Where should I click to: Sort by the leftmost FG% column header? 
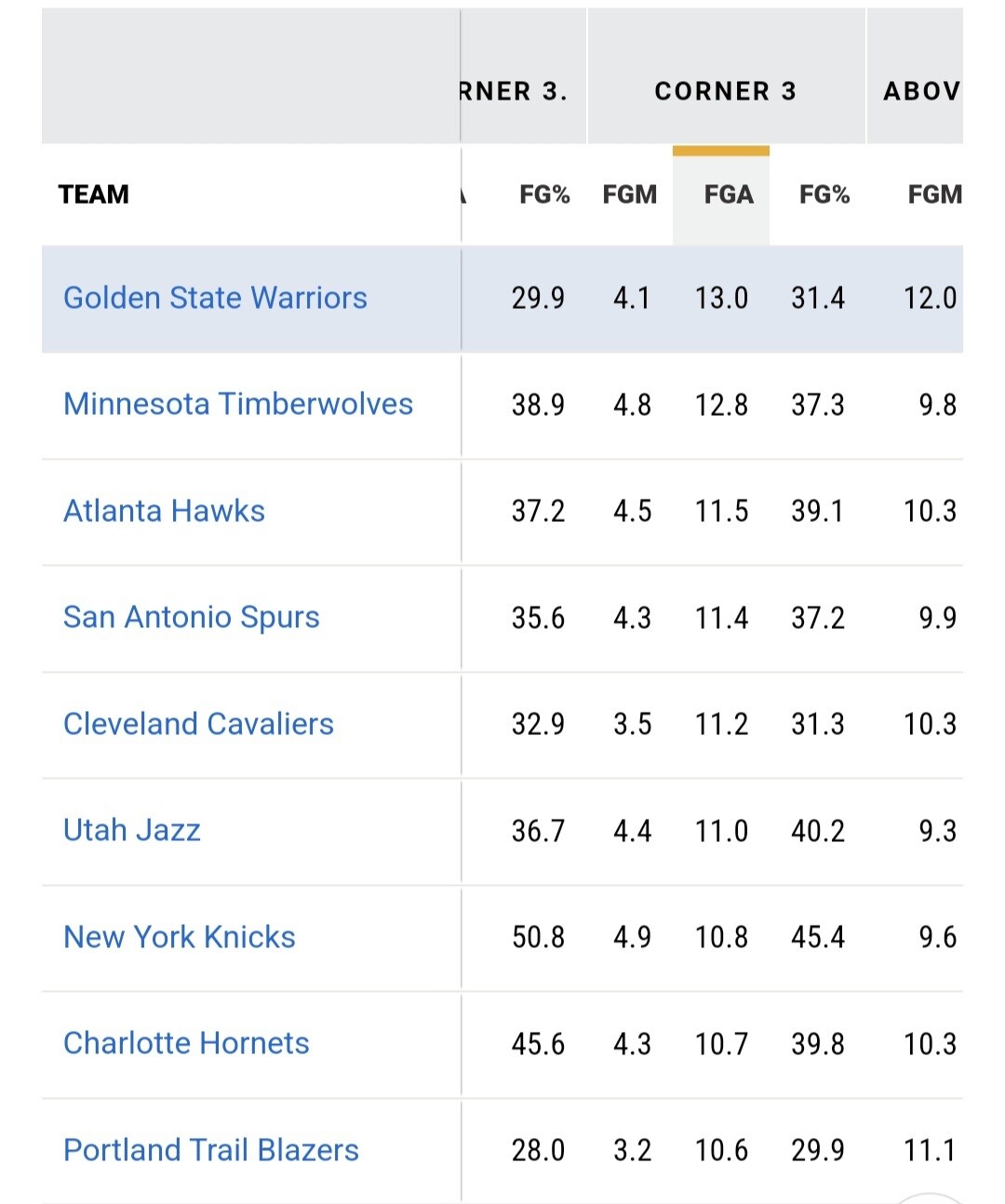(544, 194)
